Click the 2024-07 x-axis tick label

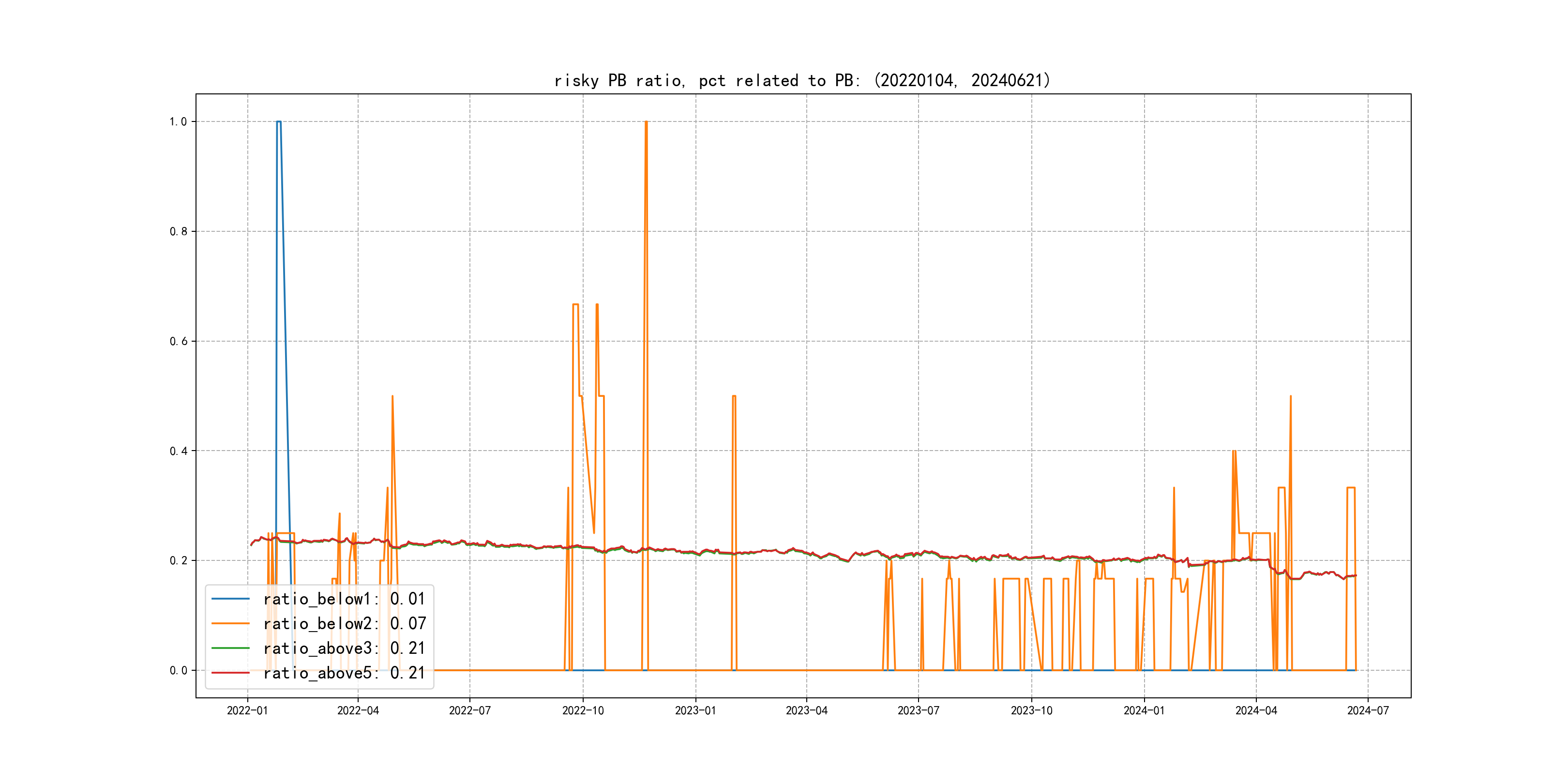click(1368, 710)
